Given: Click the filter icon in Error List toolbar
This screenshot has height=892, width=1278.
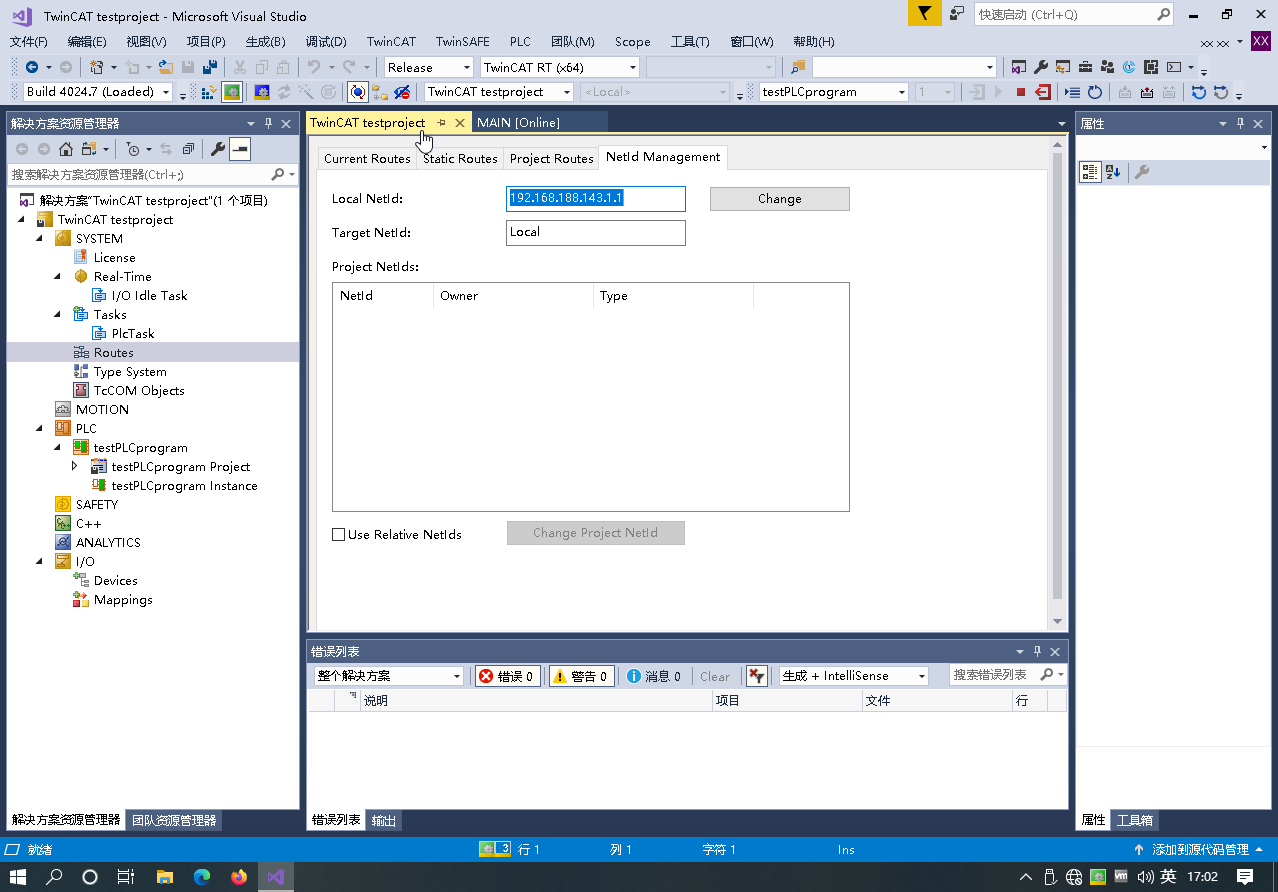Looking at the screenshot, I should pos(757,676).
